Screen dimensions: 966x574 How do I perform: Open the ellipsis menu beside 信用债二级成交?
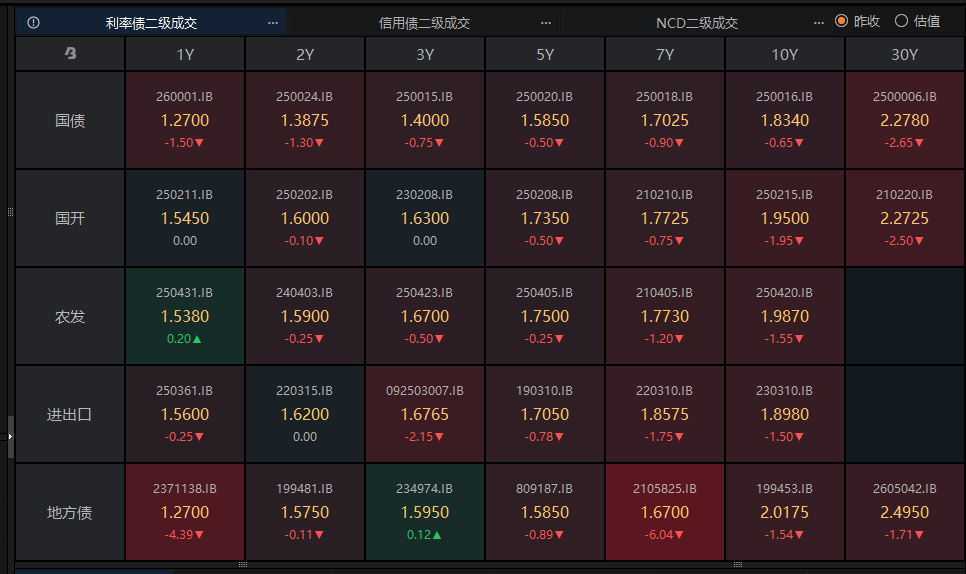click(x=545, y=22)
